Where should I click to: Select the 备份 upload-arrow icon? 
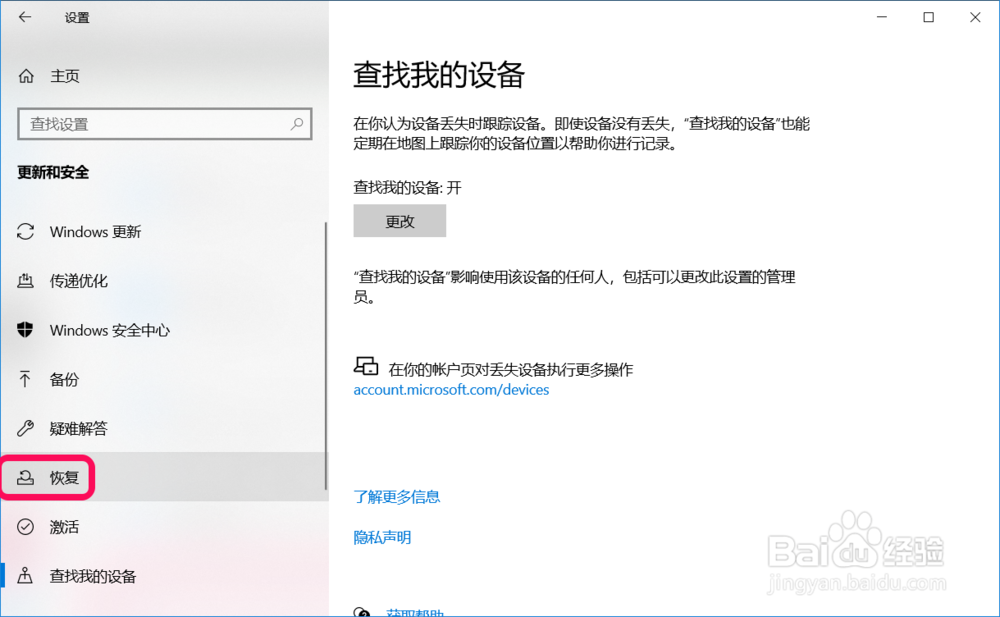click(x=24, y=379)
